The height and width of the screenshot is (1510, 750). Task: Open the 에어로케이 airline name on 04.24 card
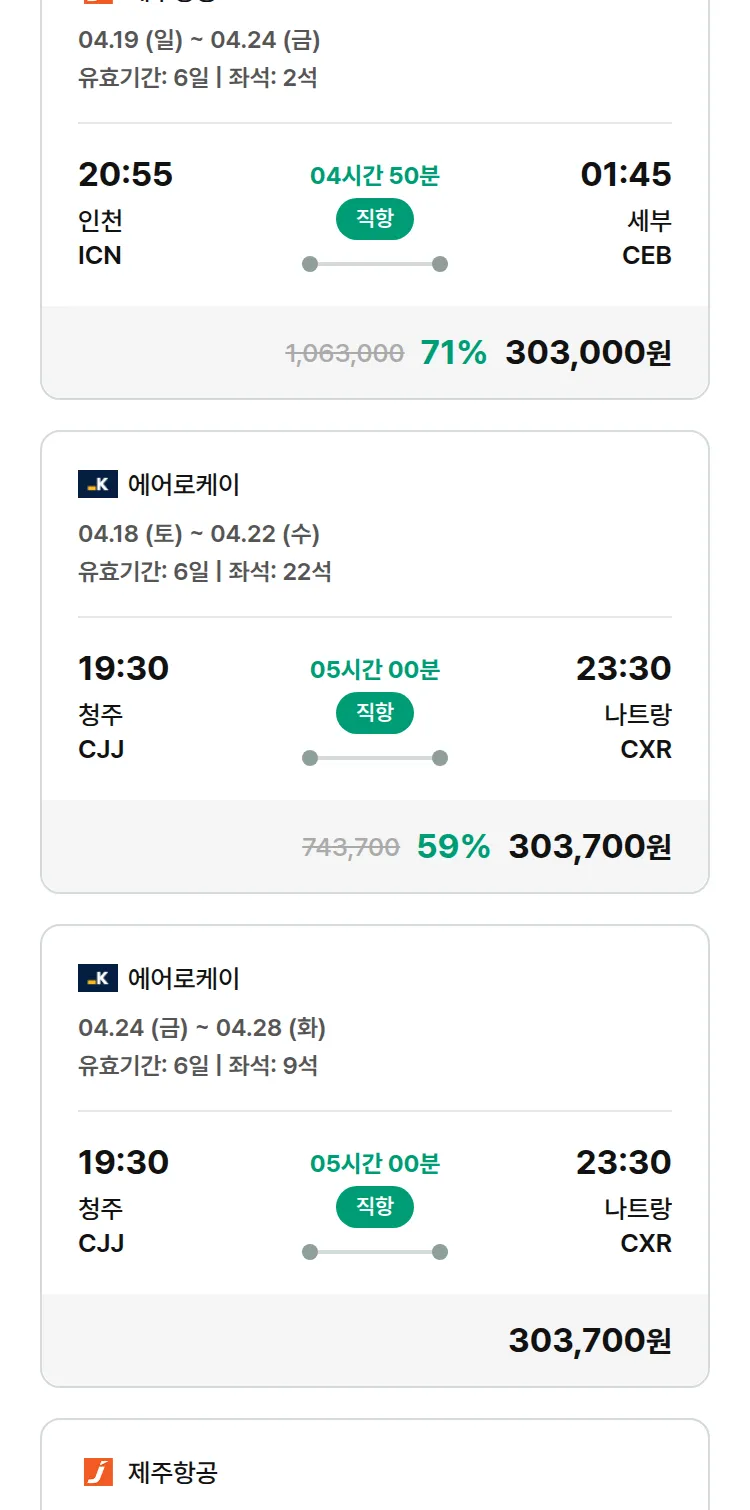click(184, 979)
